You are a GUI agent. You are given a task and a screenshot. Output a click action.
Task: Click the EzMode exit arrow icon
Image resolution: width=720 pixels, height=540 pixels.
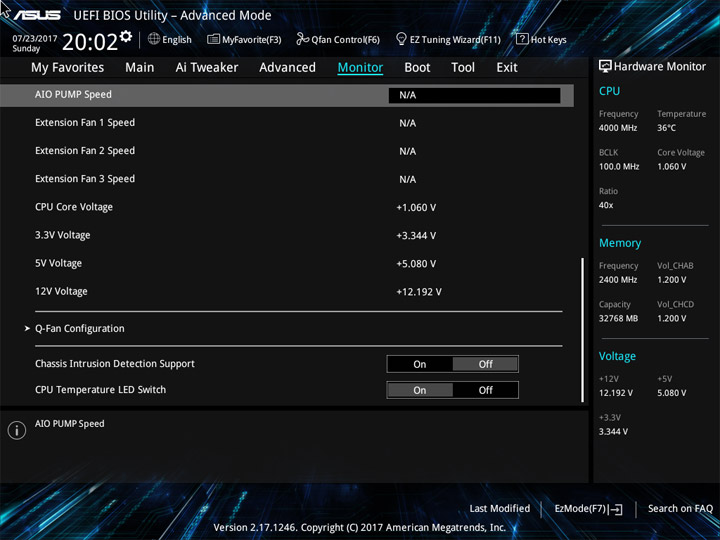click(616, 509)
